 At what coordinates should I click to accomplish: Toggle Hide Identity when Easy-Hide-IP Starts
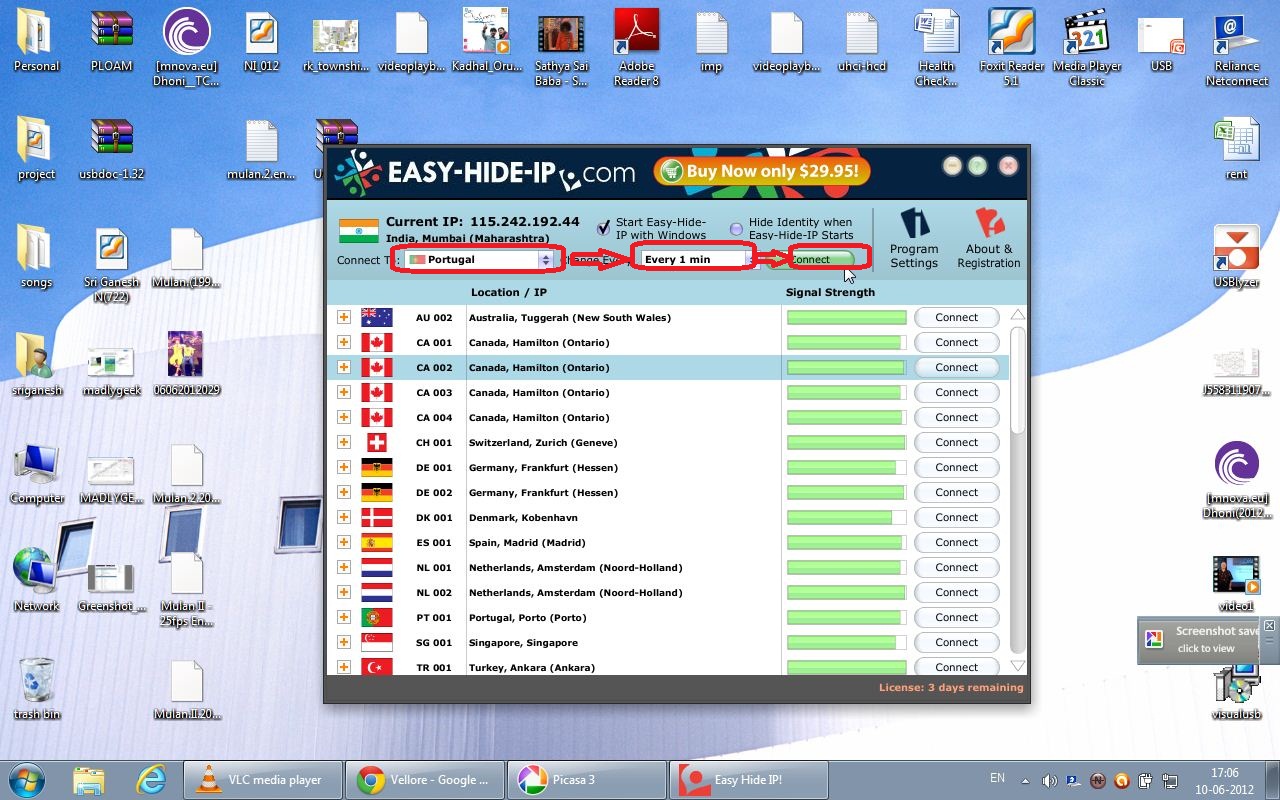click(736, 228)
